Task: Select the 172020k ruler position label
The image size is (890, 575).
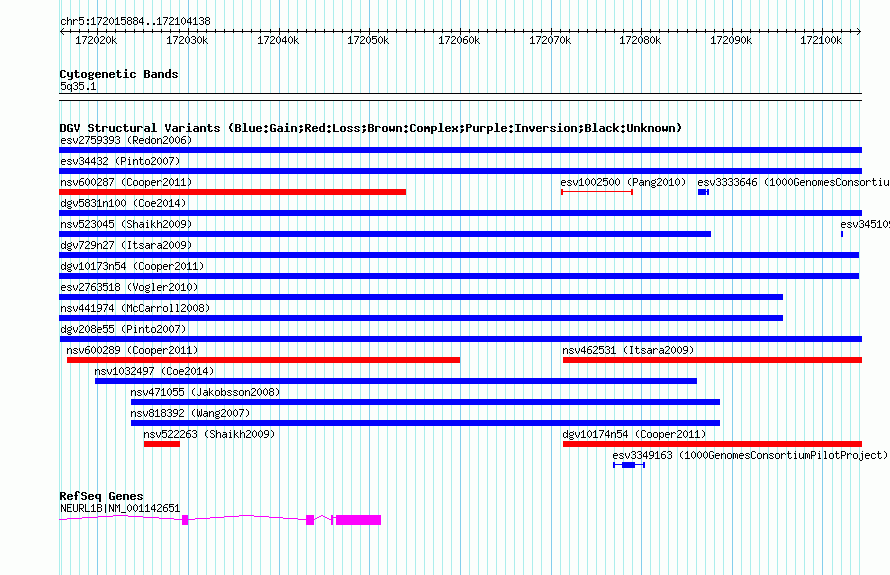Action: point(96,41)
